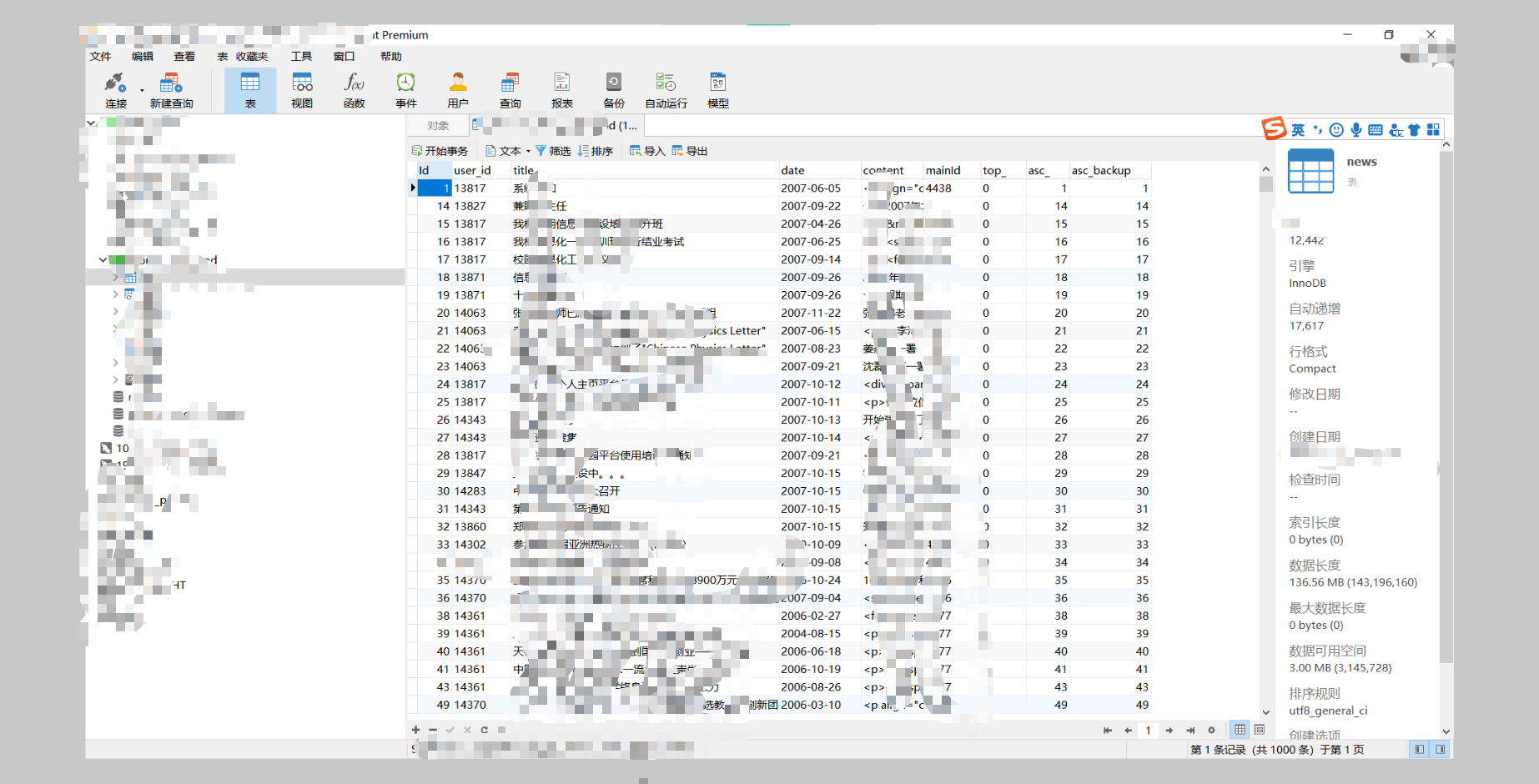This screenshot has width=1539, height=784.
Task: Click the Sogou emoji smiley icon
Action: tap(1336, 129)
